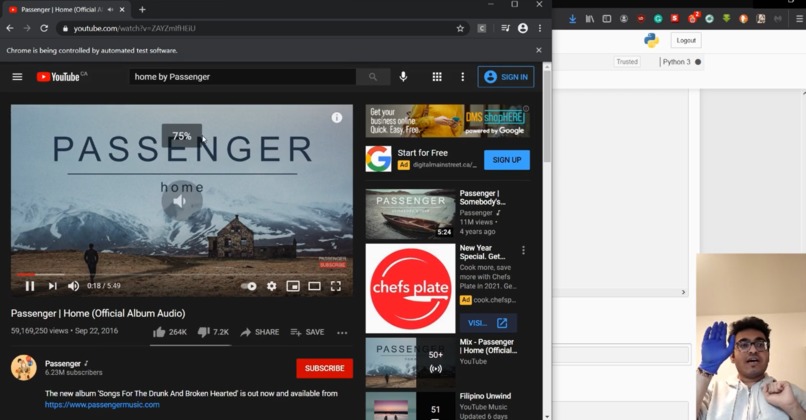Click the YouTube search input field

coord(243,77)
